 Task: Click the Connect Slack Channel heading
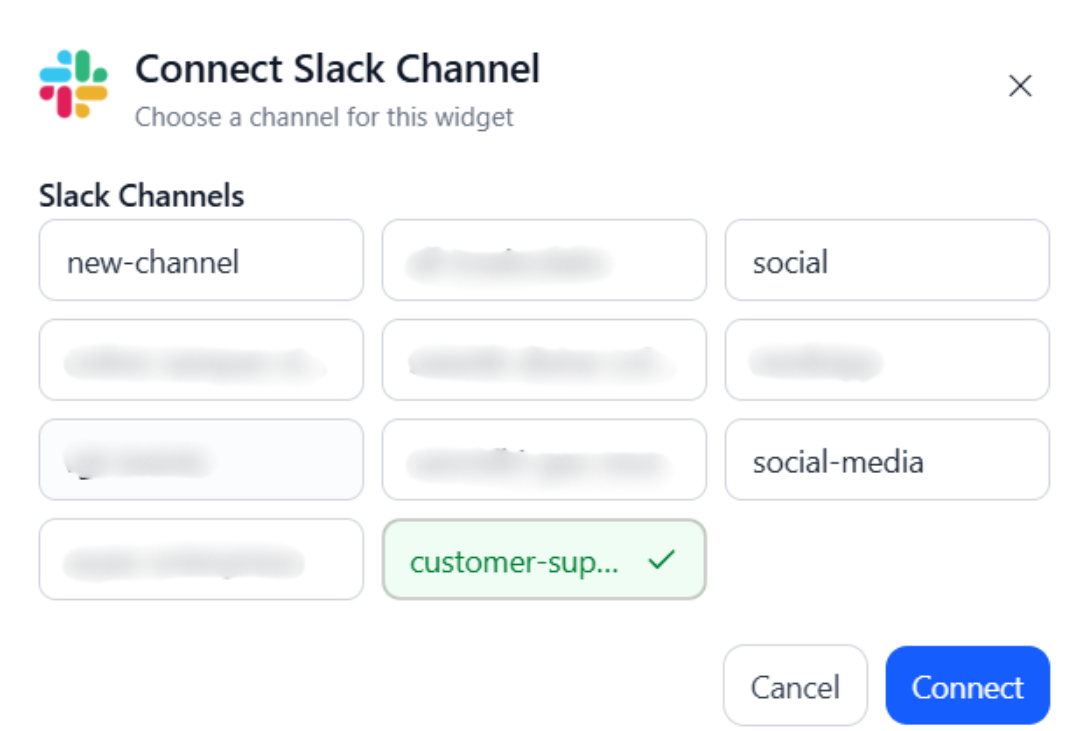tap(337, 69)
